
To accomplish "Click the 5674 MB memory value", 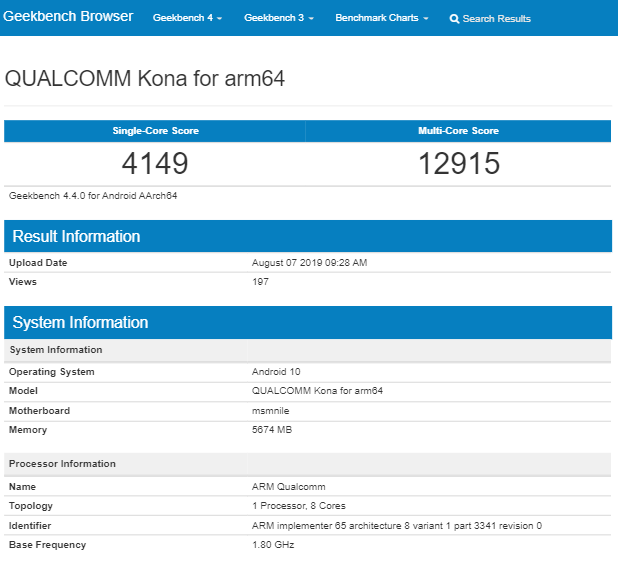I will (272, 430).
